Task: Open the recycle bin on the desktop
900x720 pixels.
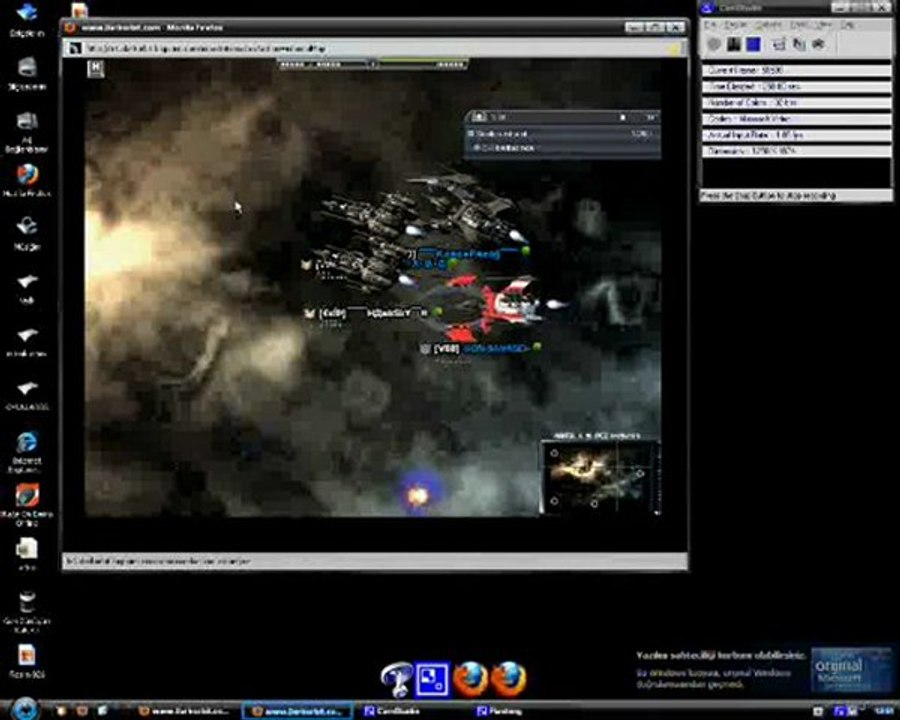Action: (x=27, y=611)
